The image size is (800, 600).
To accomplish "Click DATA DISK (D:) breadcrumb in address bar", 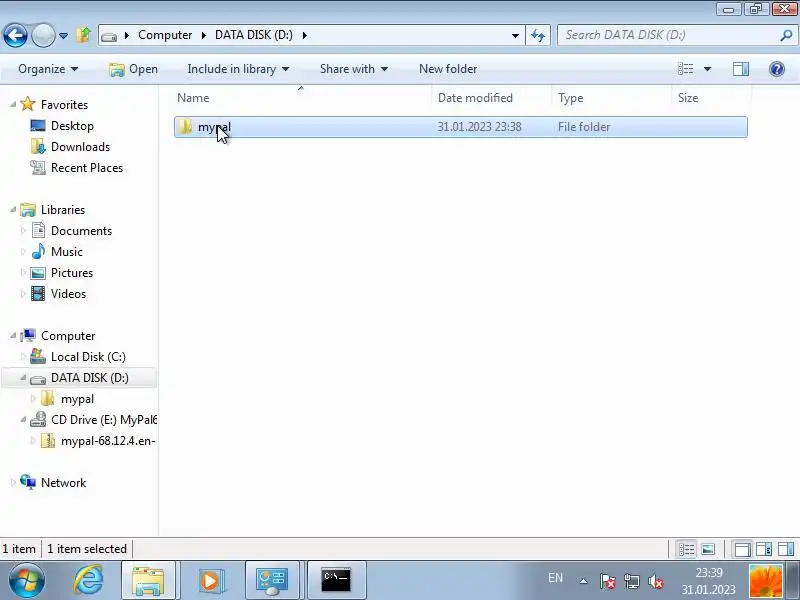I will [x=254, y=35].
